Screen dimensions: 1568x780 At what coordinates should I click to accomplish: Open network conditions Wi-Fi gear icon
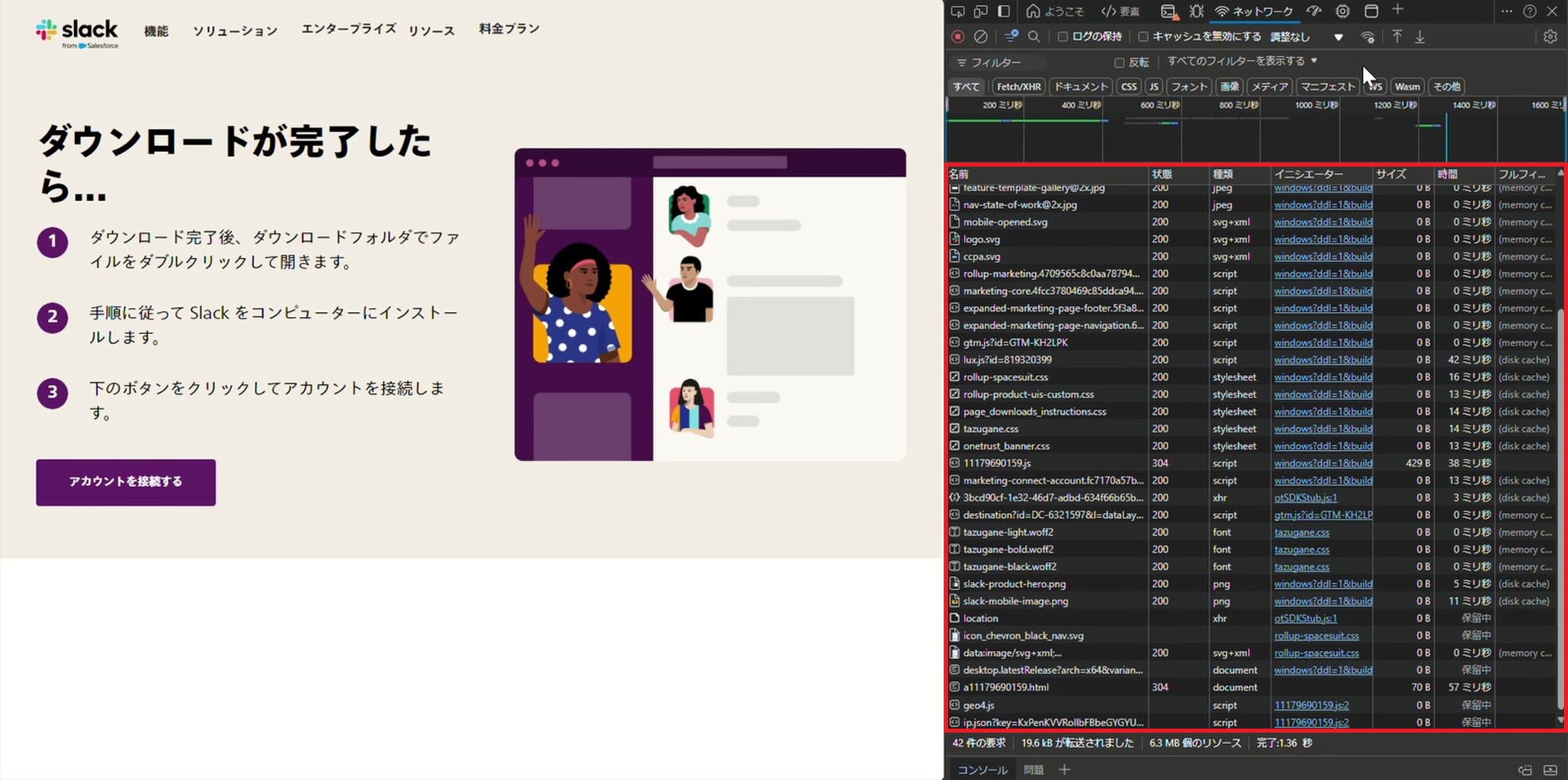coord(1368,37)
